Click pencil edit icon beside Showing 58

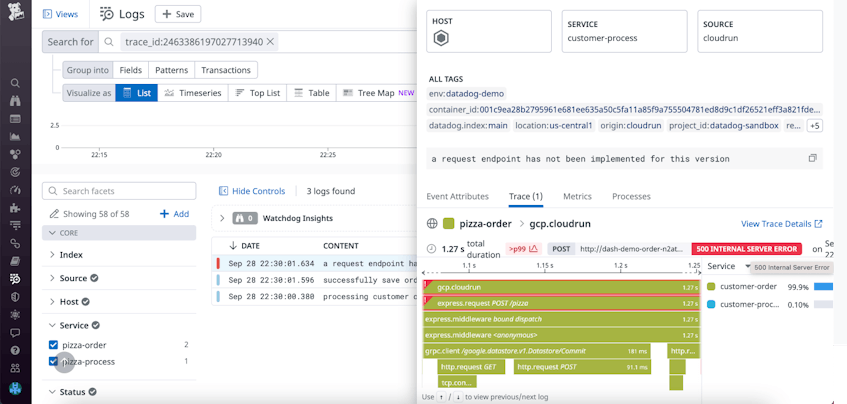pyautogui.click(x=53, y=214)
